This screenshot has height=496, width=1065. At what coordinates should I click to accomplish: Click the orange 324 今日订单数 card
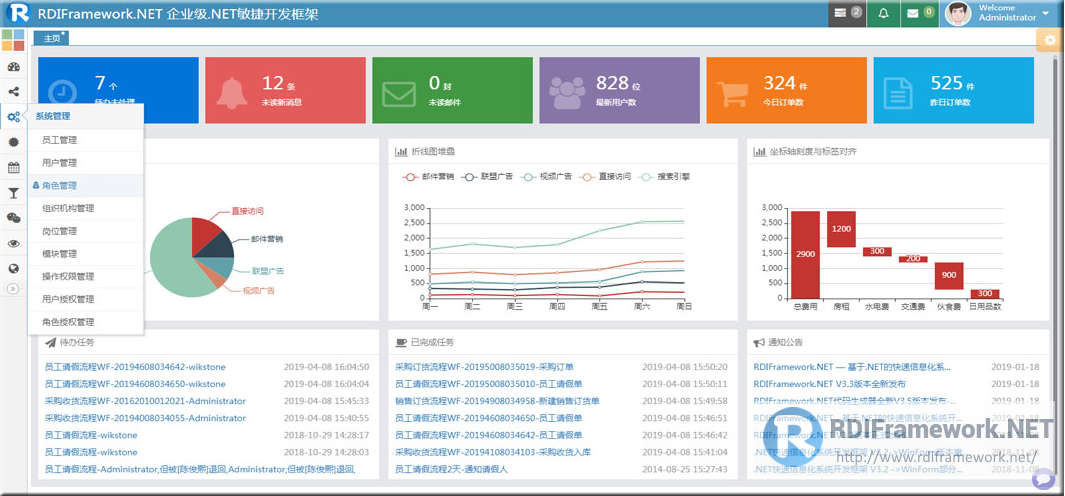click(x=787, y=90)
